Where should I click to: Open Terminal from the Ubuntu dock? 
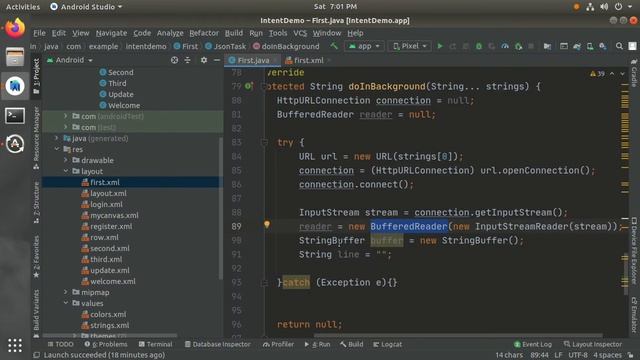pos(15,116)
